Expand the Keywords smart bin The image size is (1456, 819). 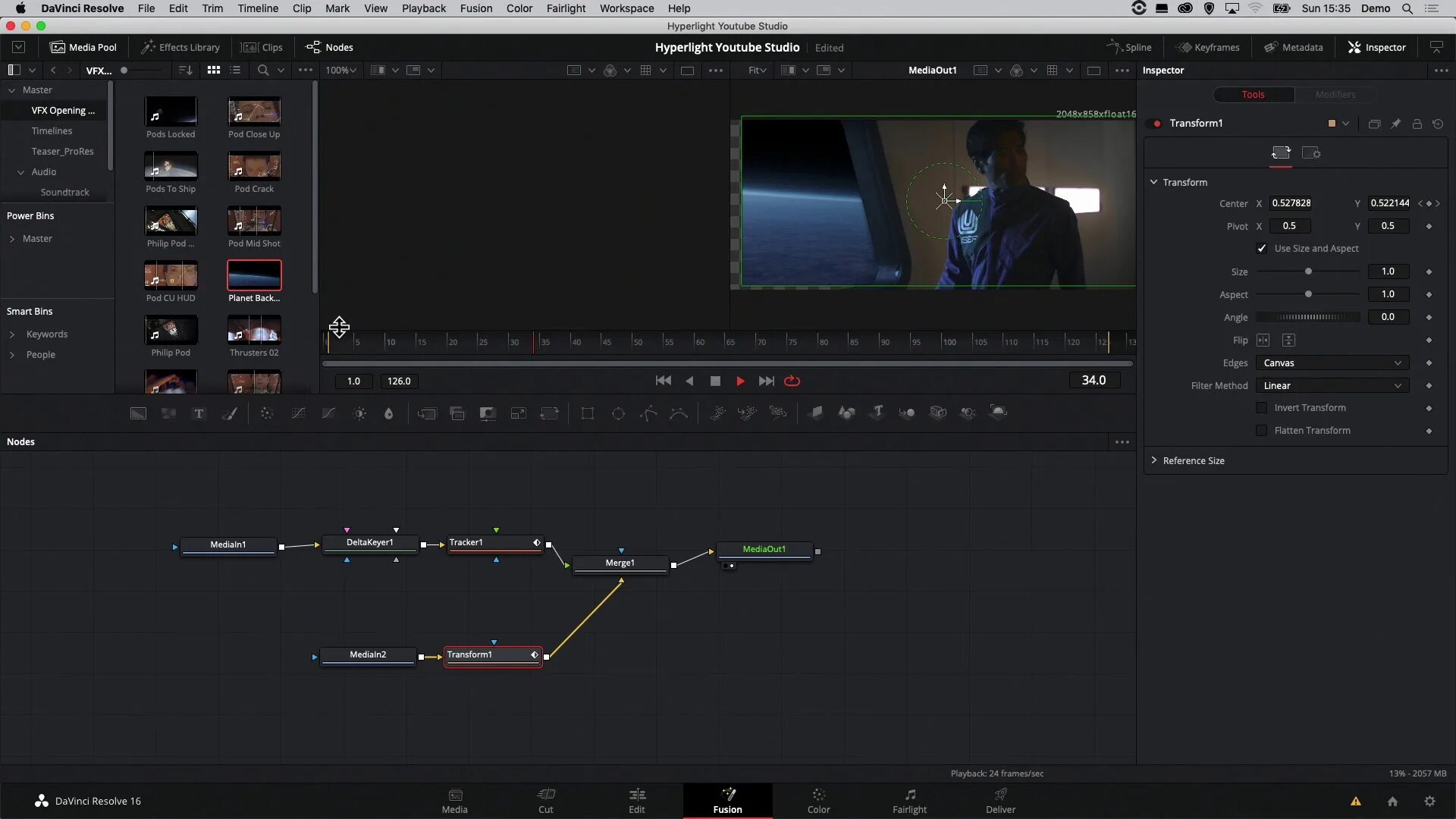click(x=12, y=334)
